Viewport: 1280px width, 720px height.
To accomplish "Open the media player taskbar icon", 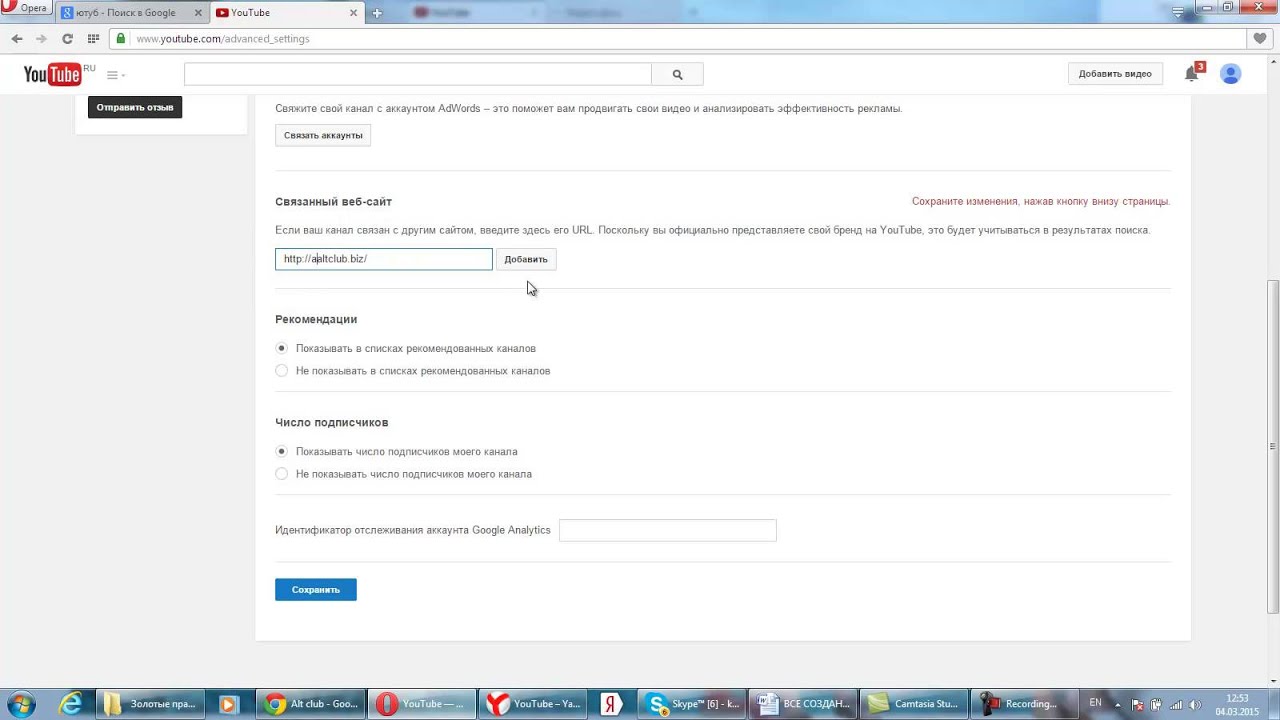I will pos(228,704).
